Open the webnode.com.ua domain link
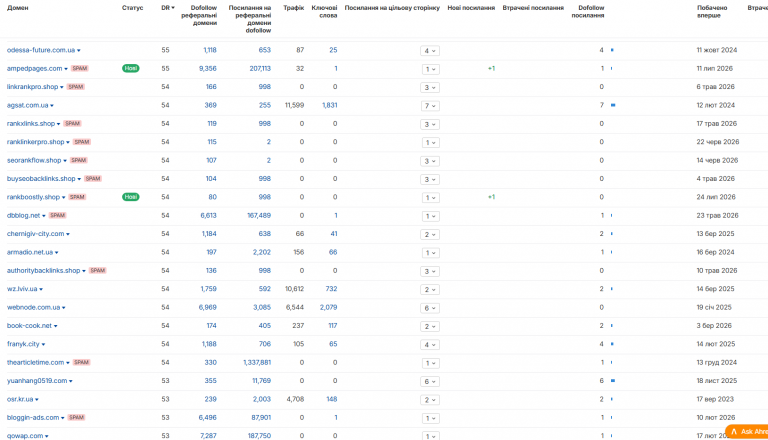Viewport: 768px width, 440px height. [33, 307]
